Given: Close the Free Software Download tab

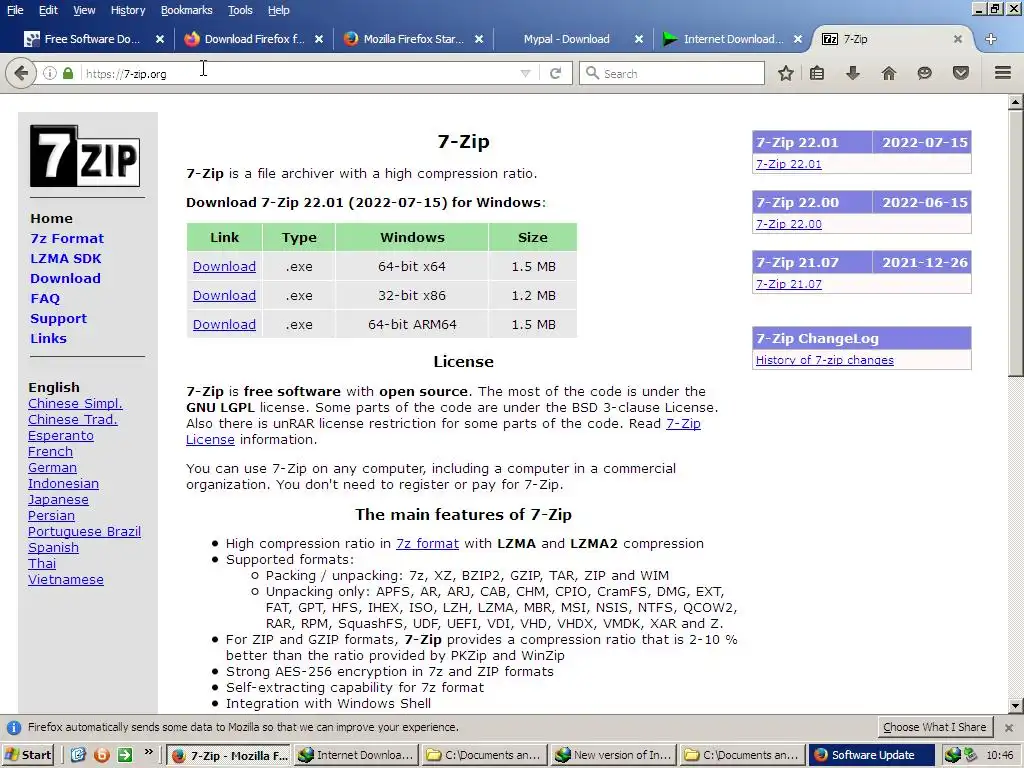Looking at the screenshot, I should (x=160, y=39).
